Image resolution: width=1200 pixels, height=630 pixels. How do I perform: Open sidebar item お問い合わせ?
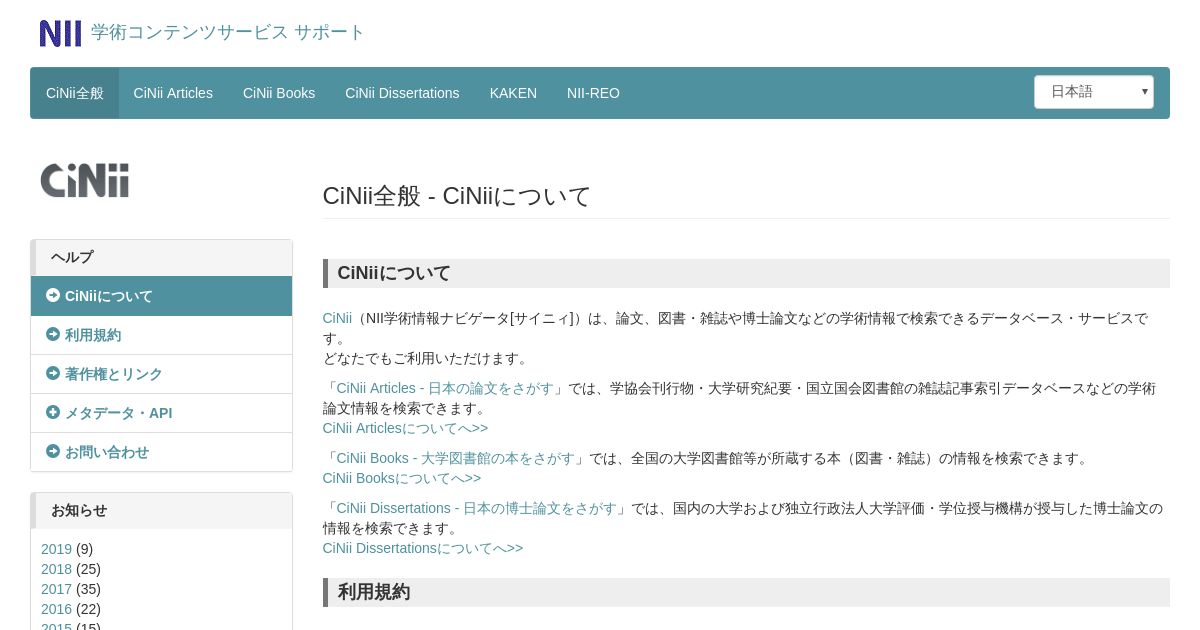tap(161, 452)
